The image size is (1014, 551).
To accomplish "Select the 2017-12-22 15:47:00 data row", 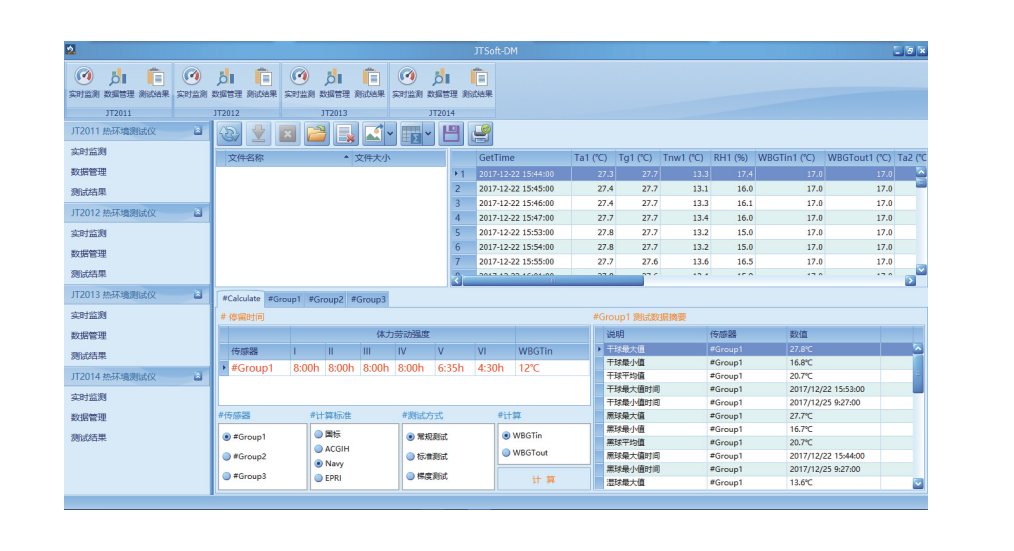I will [516, 218].
